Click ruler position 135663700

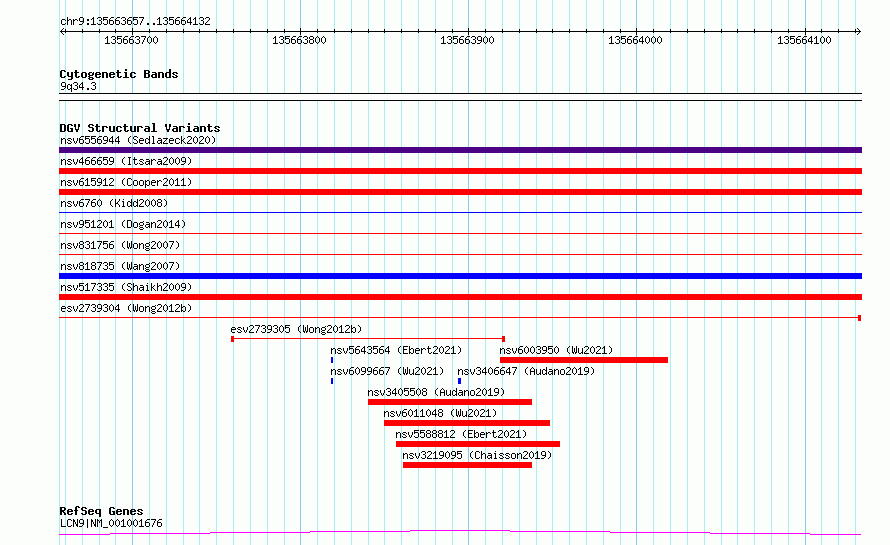[132, 40]
